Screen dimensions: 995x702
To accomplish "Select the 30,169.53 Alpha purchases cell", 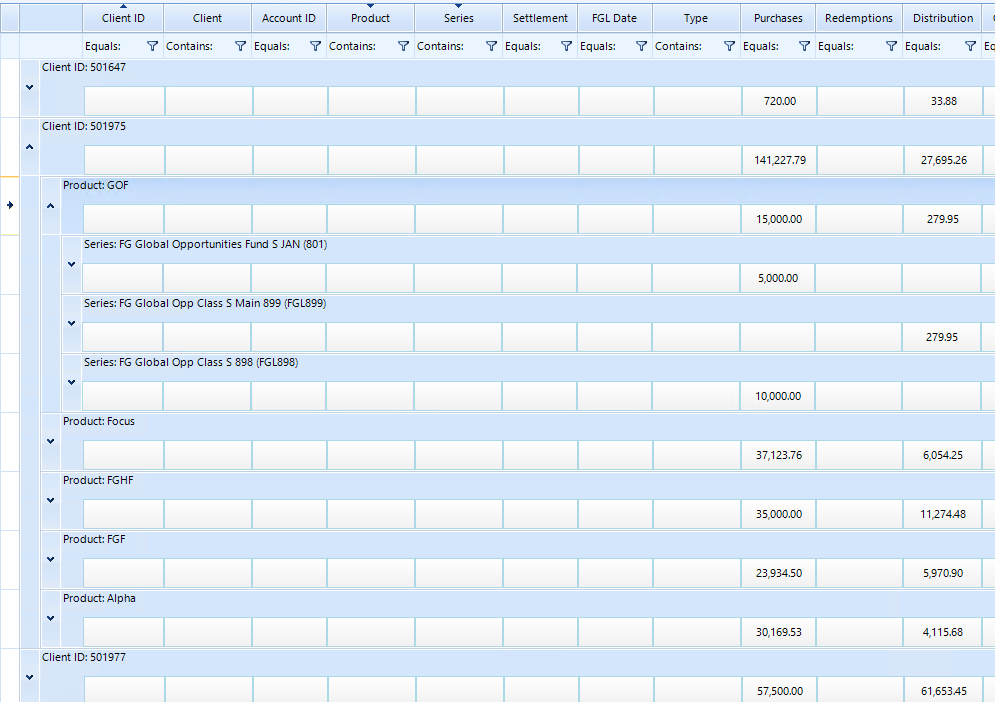I will (x=778, y=632).
